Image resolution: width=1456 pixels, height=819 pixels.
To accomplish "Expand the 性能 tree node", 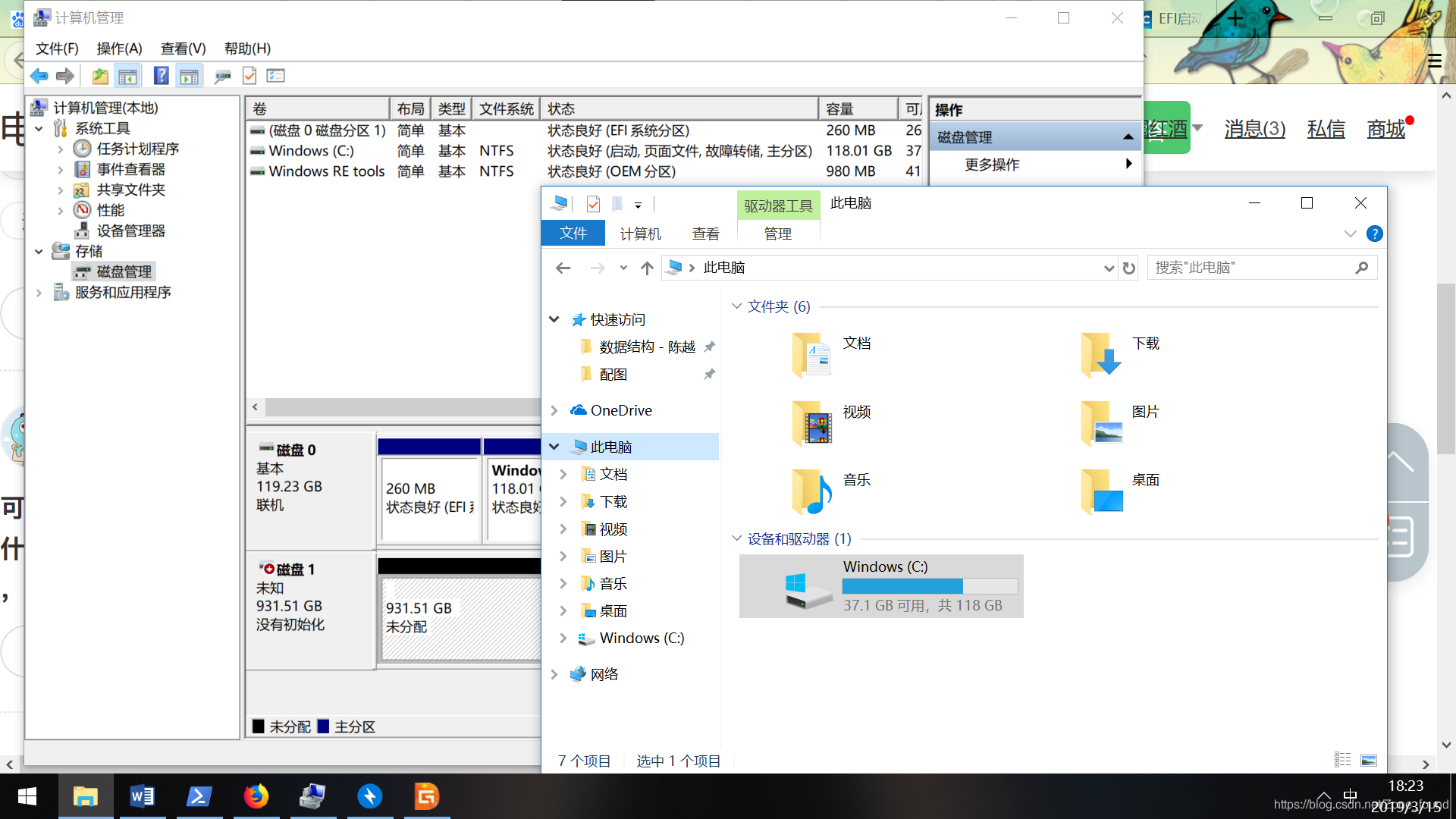I will 61,210.
